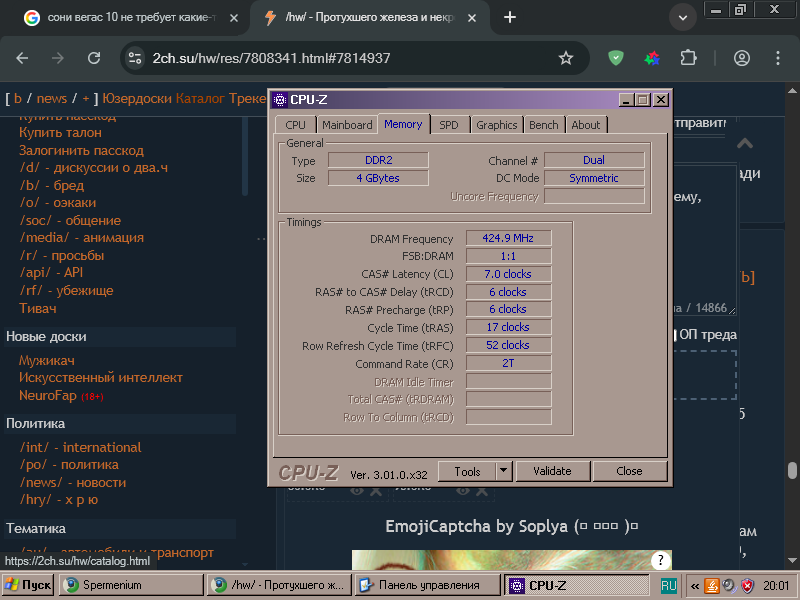The height and width of the screenshot is (600, 800).
Task: Bookmark this page with the star icon
Action: coord(566,58)
